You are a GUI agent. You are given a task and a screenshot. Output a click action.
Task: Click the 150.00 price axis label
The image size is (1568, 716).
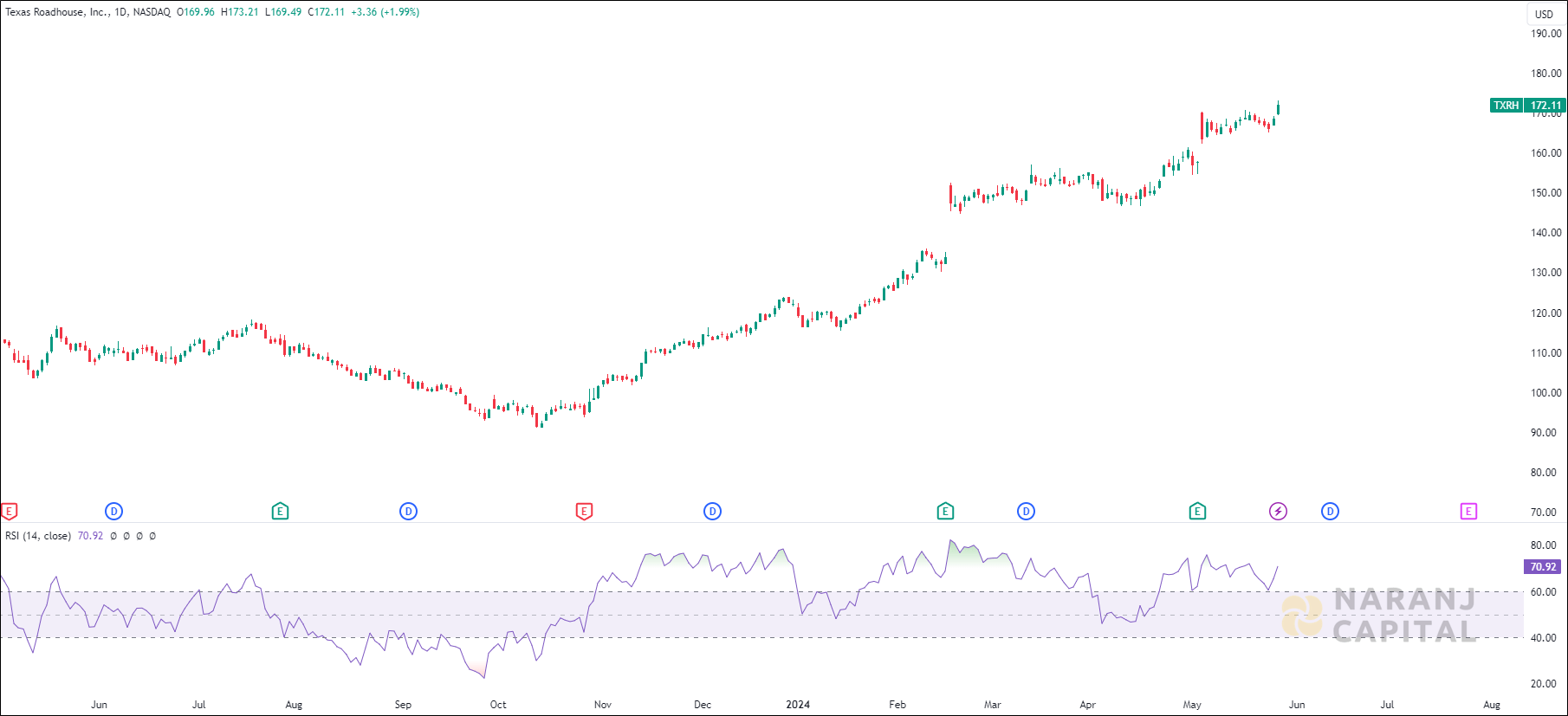[x=1546, y=193]
